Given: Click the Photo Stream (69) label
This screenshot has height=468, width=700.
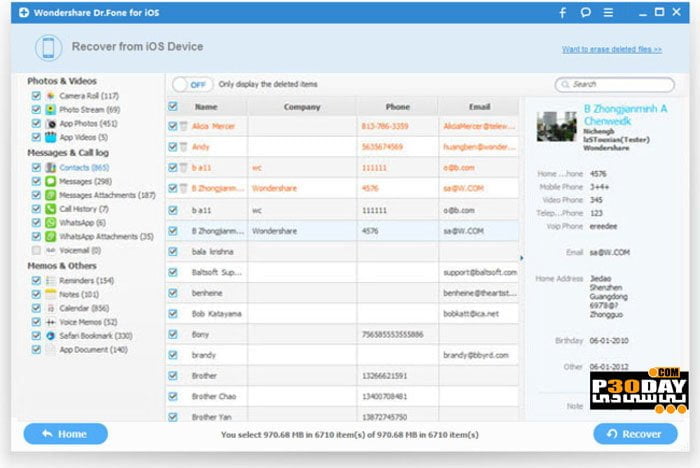Looking at the screenshot, I should pyautogui.click(x=89, y=109).
